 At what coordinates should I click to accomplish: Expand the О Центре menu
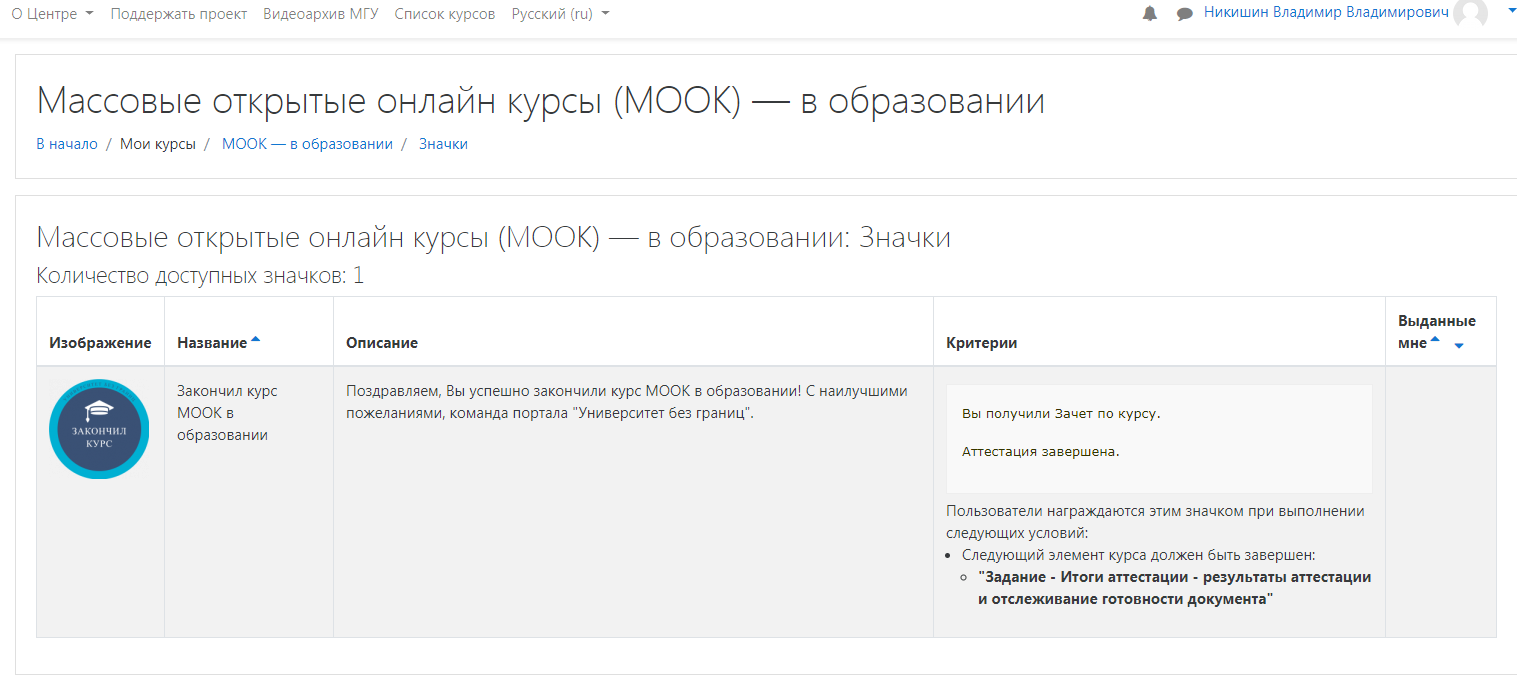click(x=45, y=14)
